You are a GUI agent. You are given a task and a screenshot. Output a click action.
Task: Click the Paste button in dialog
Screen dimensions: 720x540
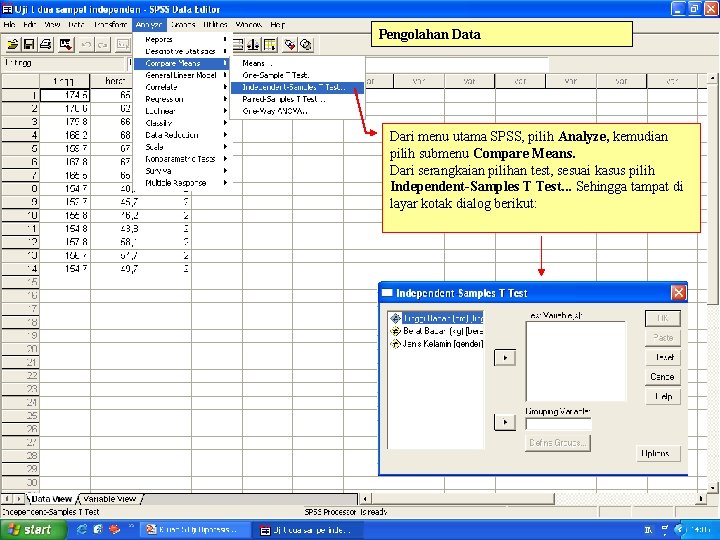click(x=663, y=338)
